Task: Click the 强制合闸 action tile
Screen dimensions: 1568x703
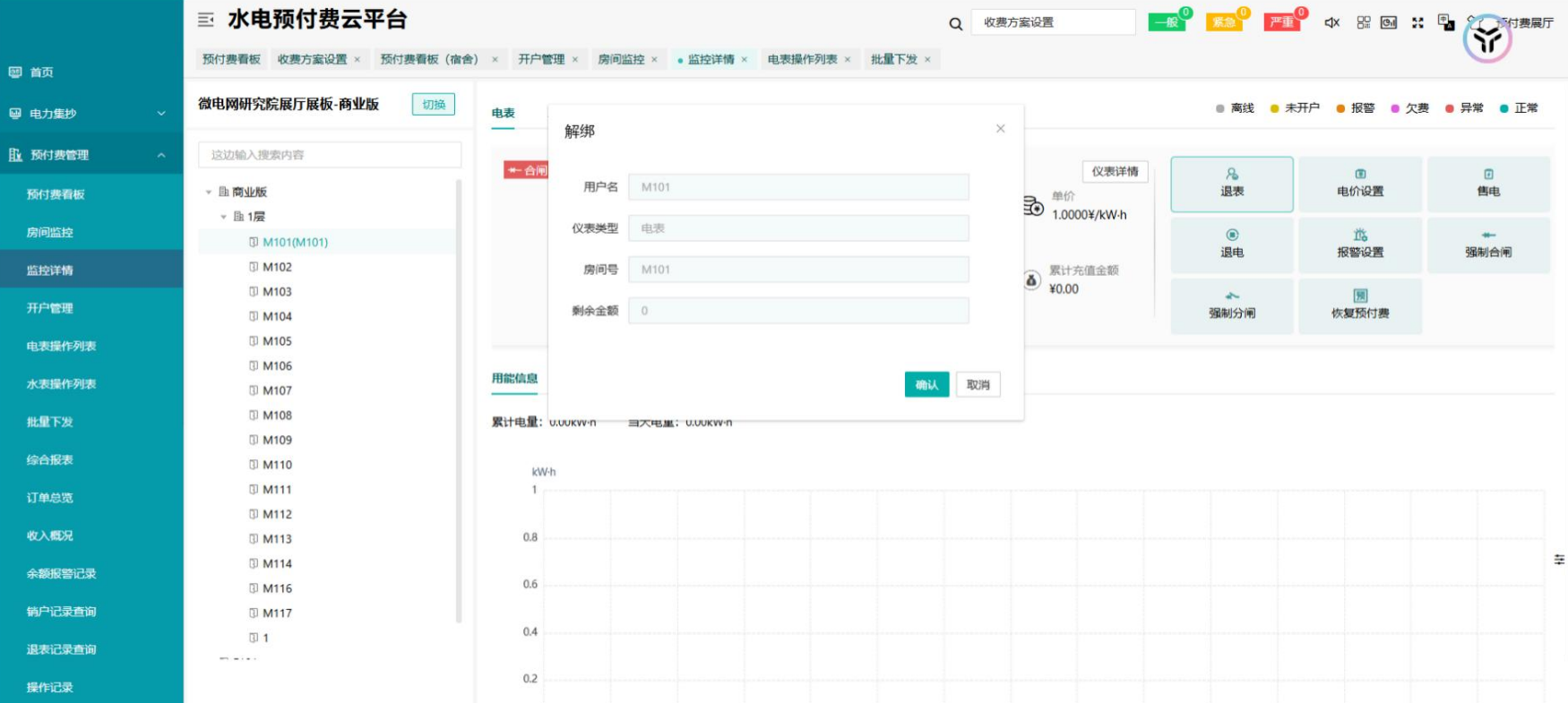Action: click(1488, 244)
